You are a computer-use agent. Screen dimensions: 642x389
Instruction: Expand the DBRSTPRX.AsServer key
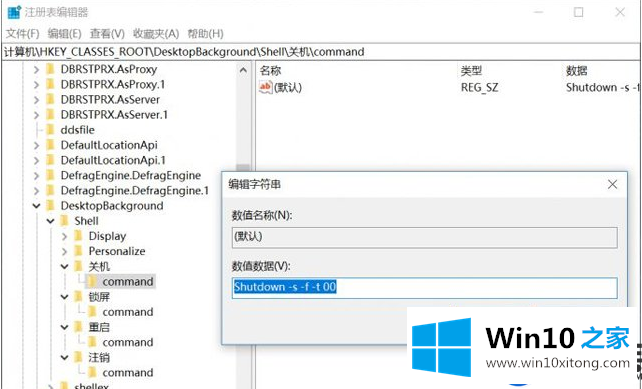click(x=36, y=100)
